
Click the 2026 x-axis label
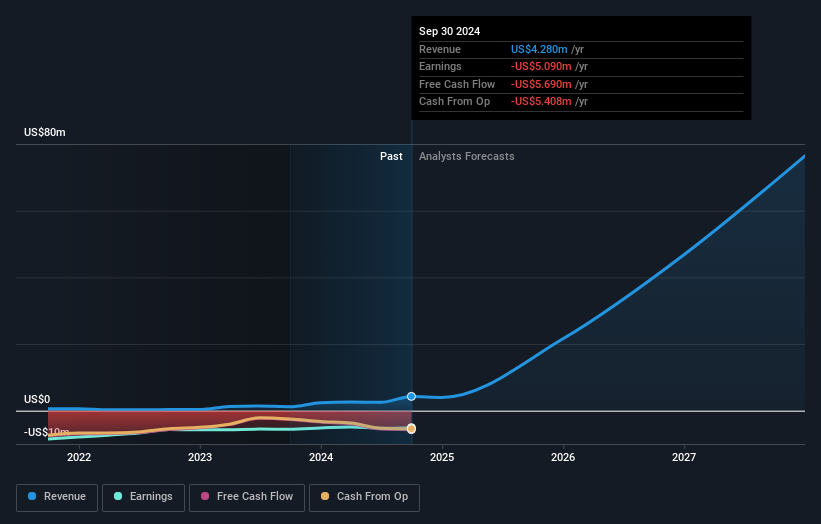[x=563, y=457]
